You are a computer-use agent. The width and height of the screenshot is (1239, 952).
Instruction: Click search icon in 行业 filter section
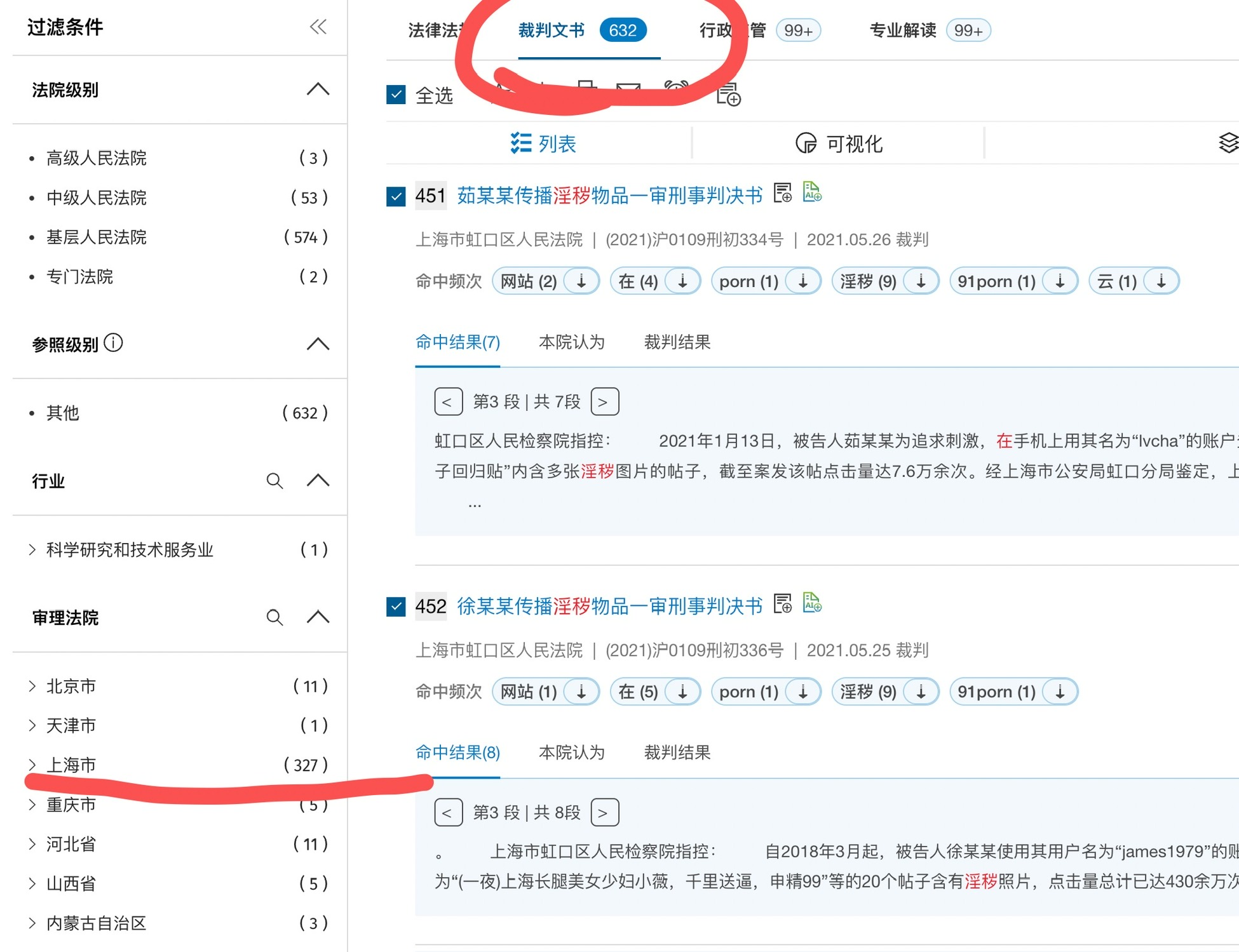[274, 481]
